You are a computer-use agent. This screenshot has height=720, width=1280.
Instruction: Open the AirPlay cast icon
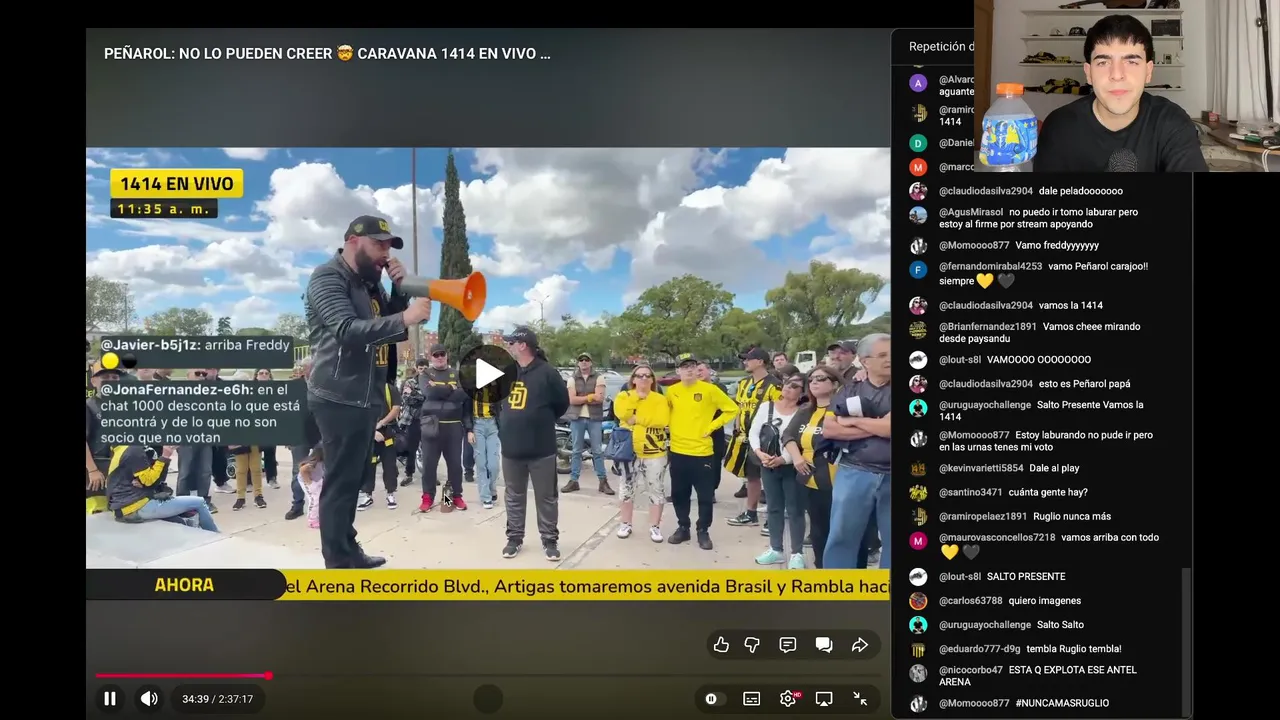click(x=824, y=699)
